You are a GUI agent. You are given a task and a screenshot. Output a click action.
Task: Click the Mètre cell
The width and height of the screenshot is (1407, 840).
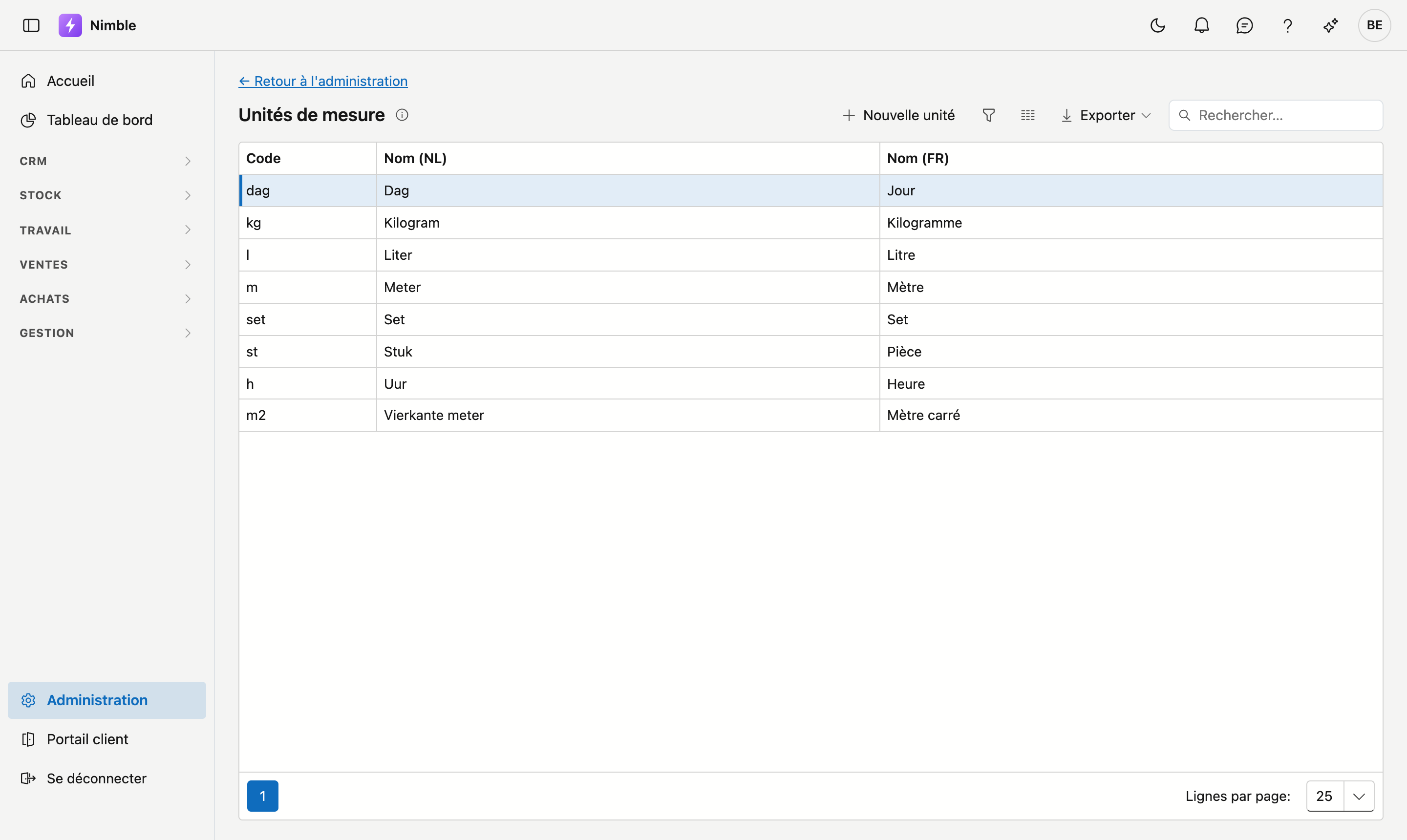point(1130,288)
